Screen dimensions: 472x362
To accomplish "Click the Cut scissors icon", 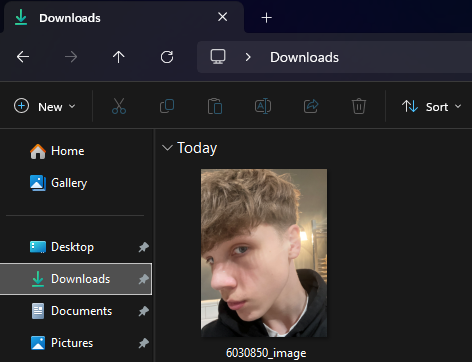I will [119, 106].
